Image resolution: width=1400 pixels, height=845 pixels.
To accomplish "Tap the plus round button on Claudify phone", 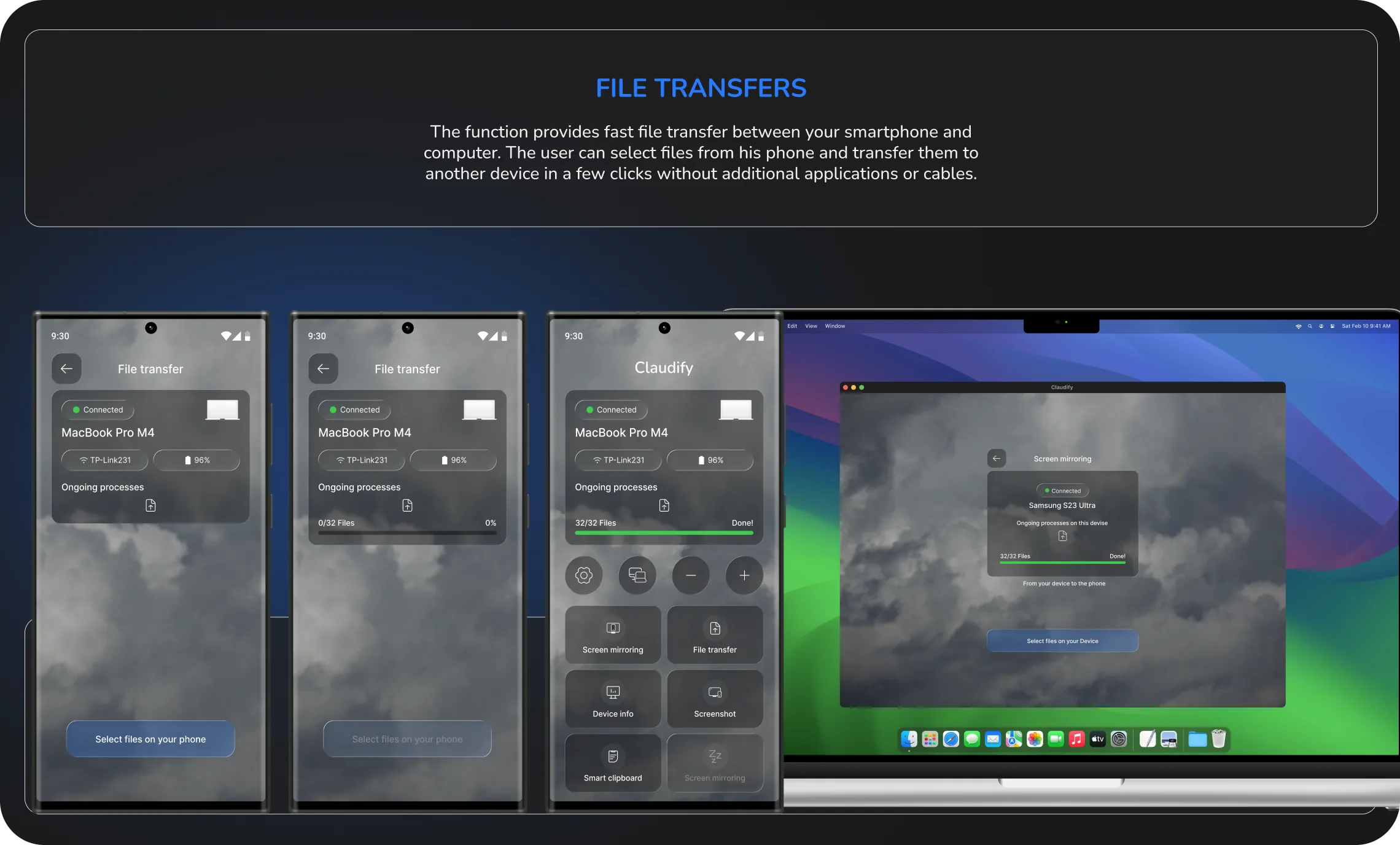I will [744, 575].
